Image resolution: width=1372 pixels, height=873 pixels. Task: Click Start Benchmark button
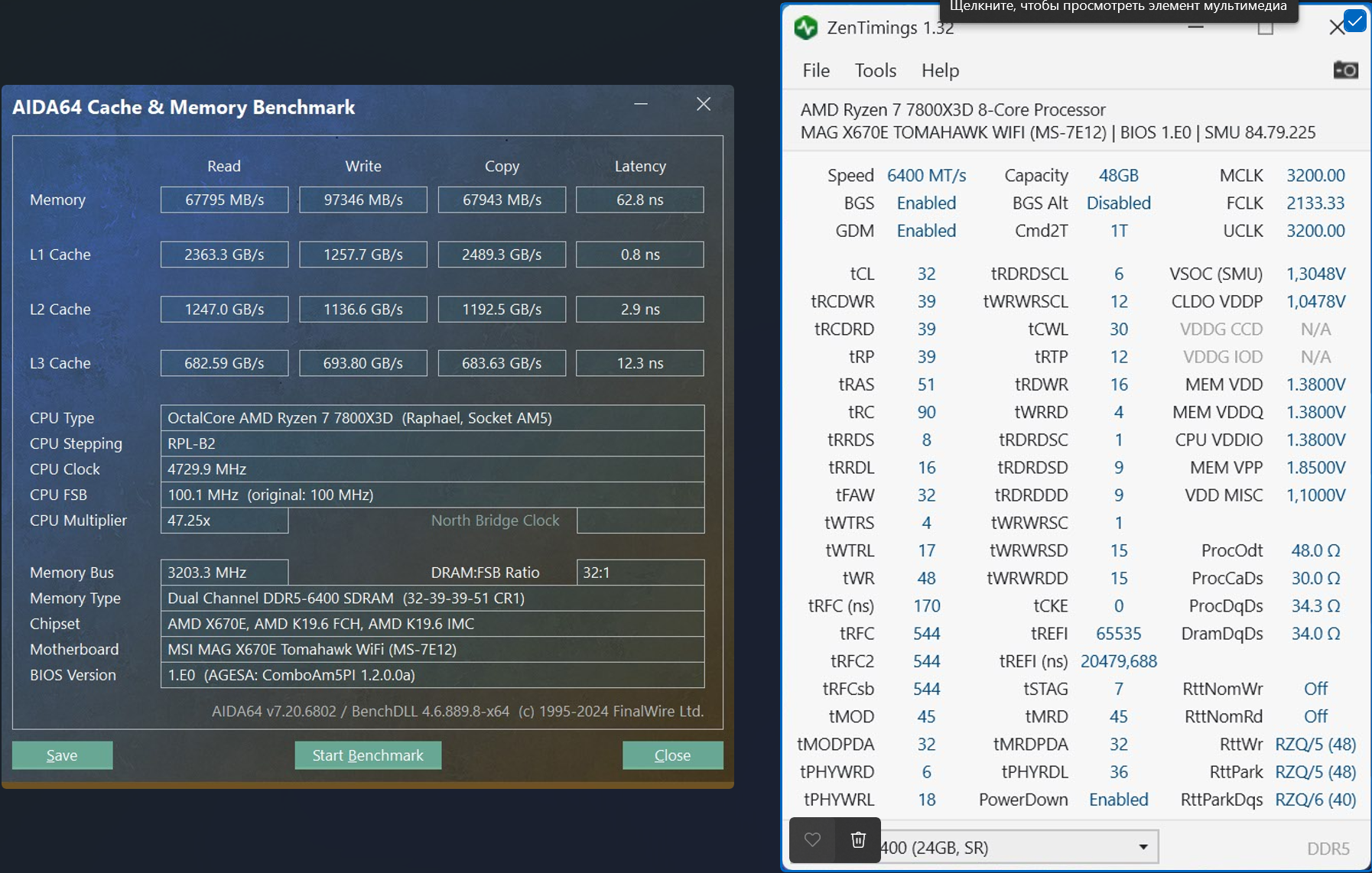click(368, 755)
